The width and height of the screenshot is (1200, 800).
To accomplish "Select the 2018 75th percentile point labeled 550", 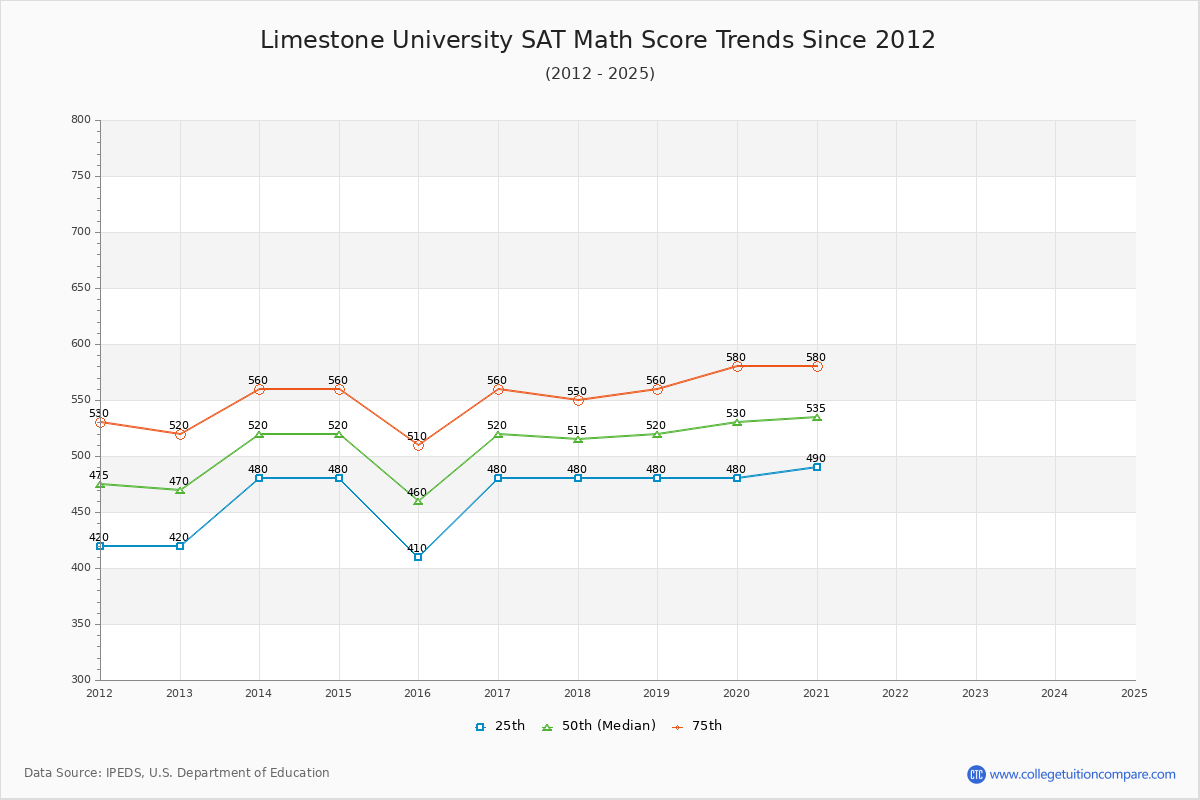I will pos(578,400).
